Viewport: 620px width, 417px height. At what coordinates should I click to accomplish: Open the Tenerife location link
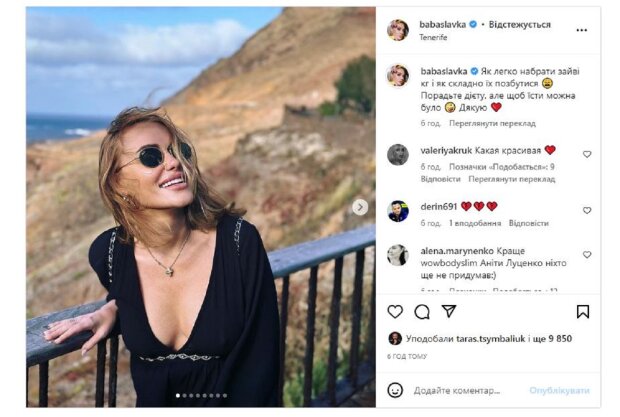(434, 37)
